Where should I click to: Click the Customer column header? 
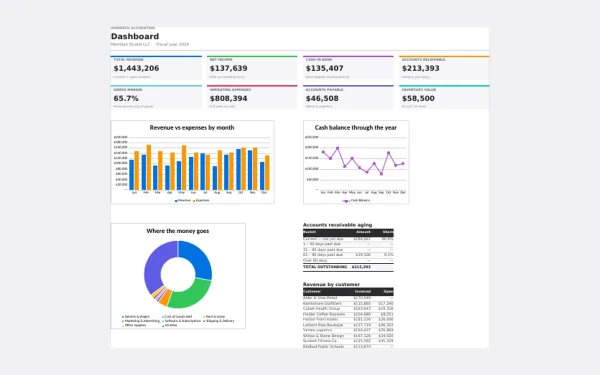(312, 292)
